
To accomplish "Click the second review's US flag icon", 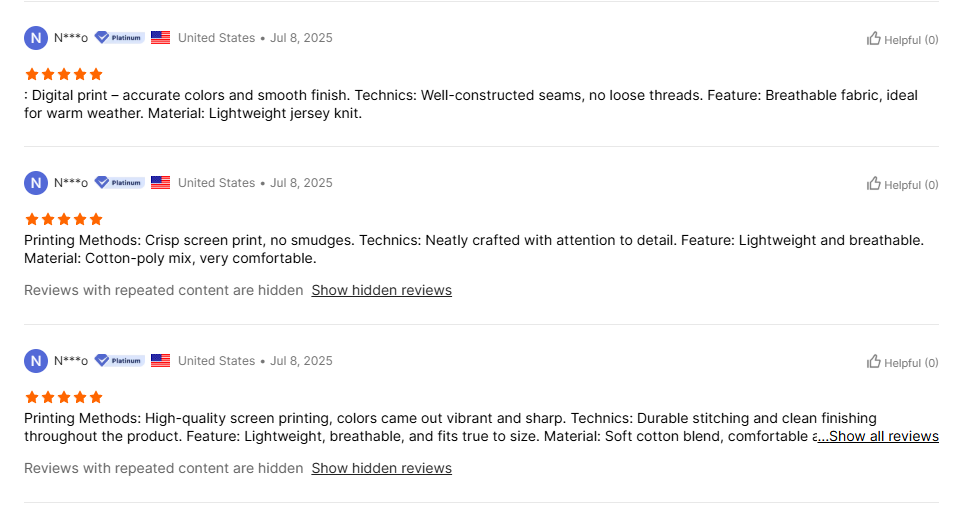I will click(161, 183).
